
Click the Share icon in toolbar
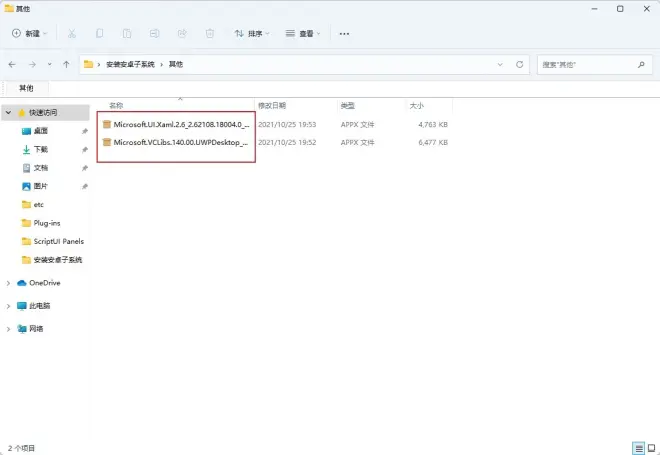tap(182, 33)
